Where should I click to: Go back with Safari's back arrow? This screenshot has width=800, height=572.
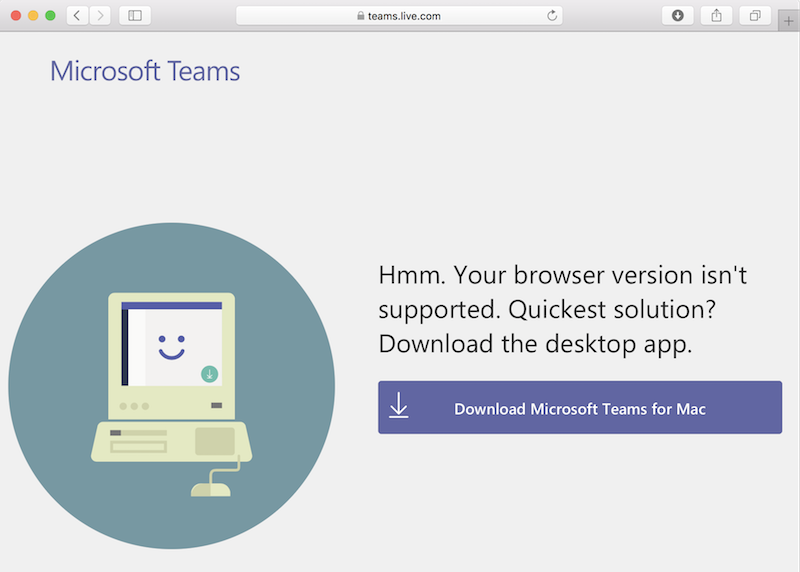coord(77,16)
